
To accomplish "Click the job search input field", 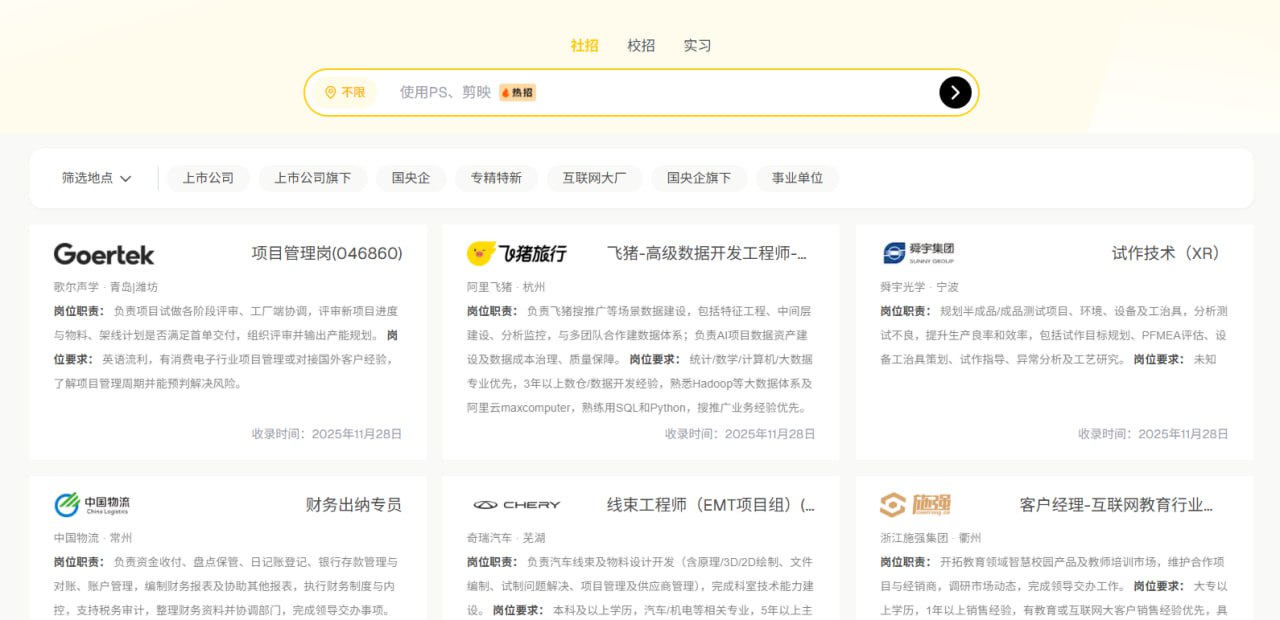I will click(720, 92).
